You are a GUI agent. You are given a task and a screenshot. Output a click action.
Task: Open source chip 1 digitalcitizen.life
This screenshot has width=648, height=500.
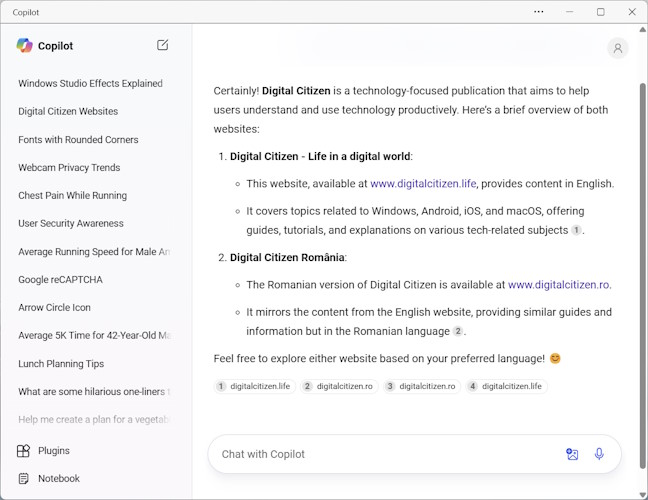click(255, 386)
